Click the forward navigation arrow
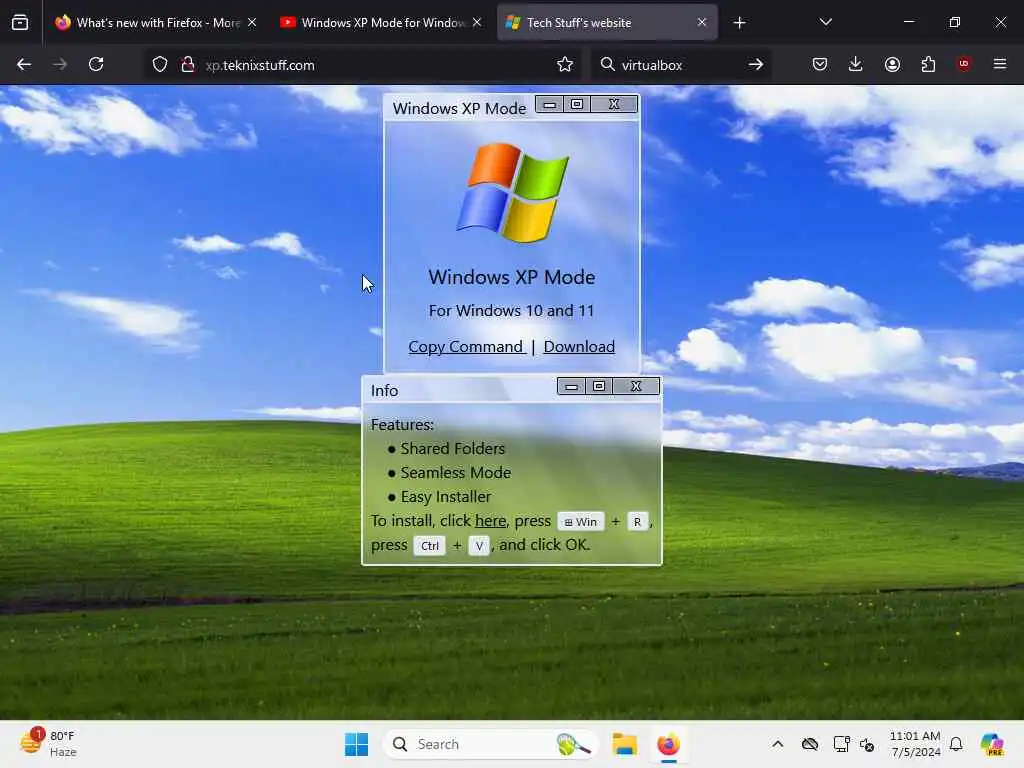 60,64
